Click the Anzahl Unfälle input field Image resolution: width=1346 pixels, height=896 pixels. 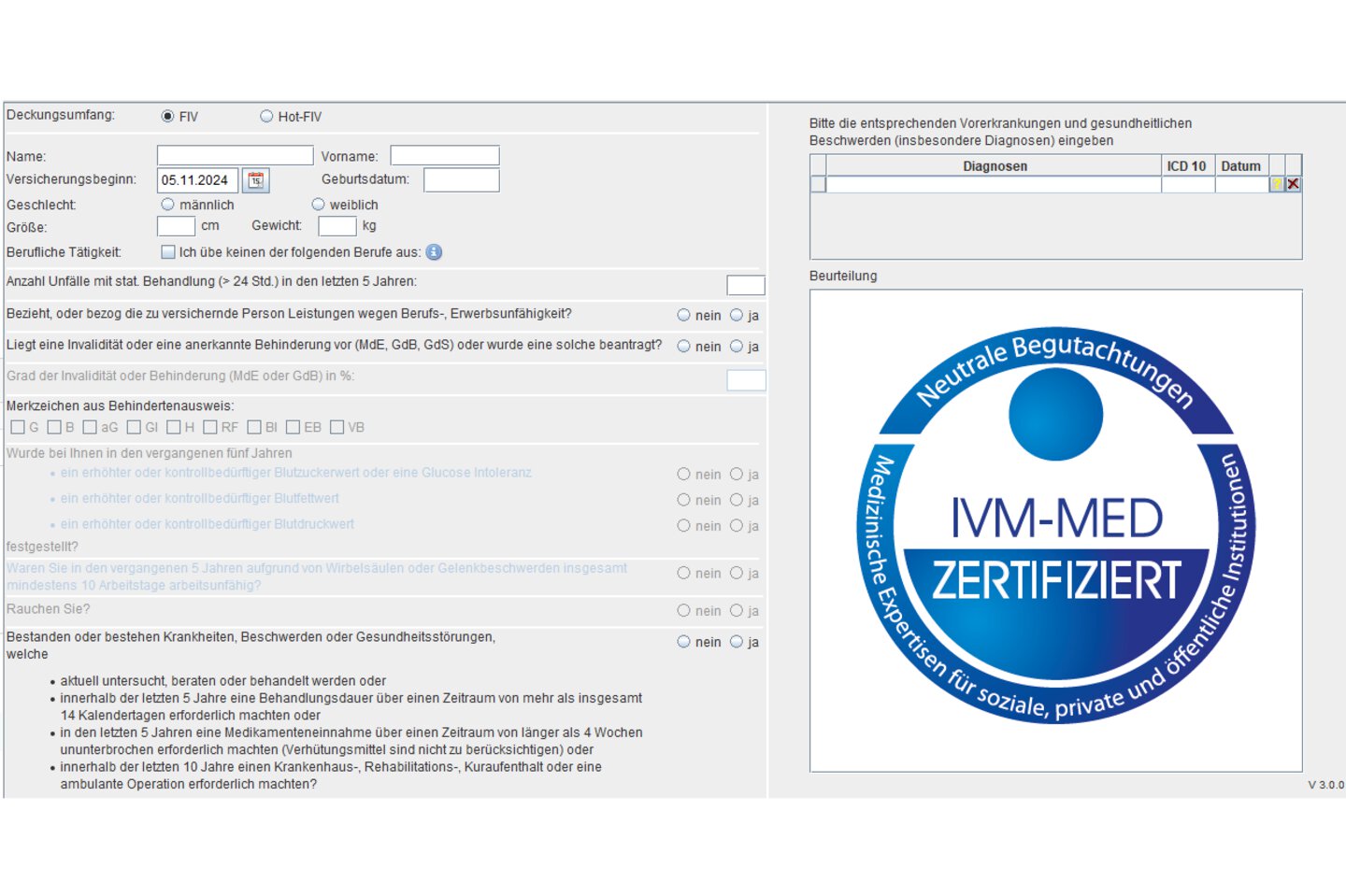click(x=746, y=285)
